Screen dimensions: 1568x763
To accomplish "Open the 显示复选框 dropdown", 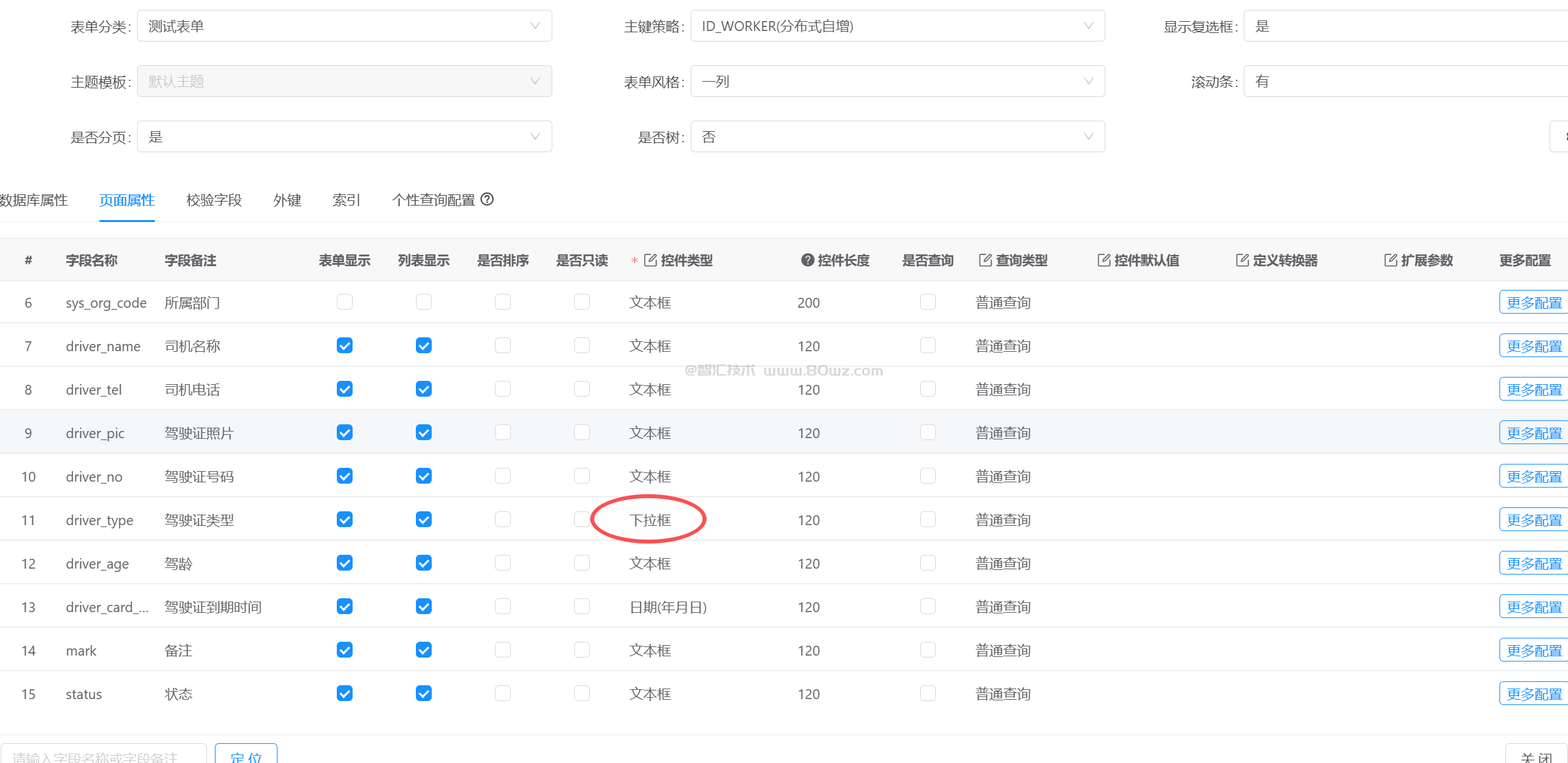I will click(x=1405, y=26).
